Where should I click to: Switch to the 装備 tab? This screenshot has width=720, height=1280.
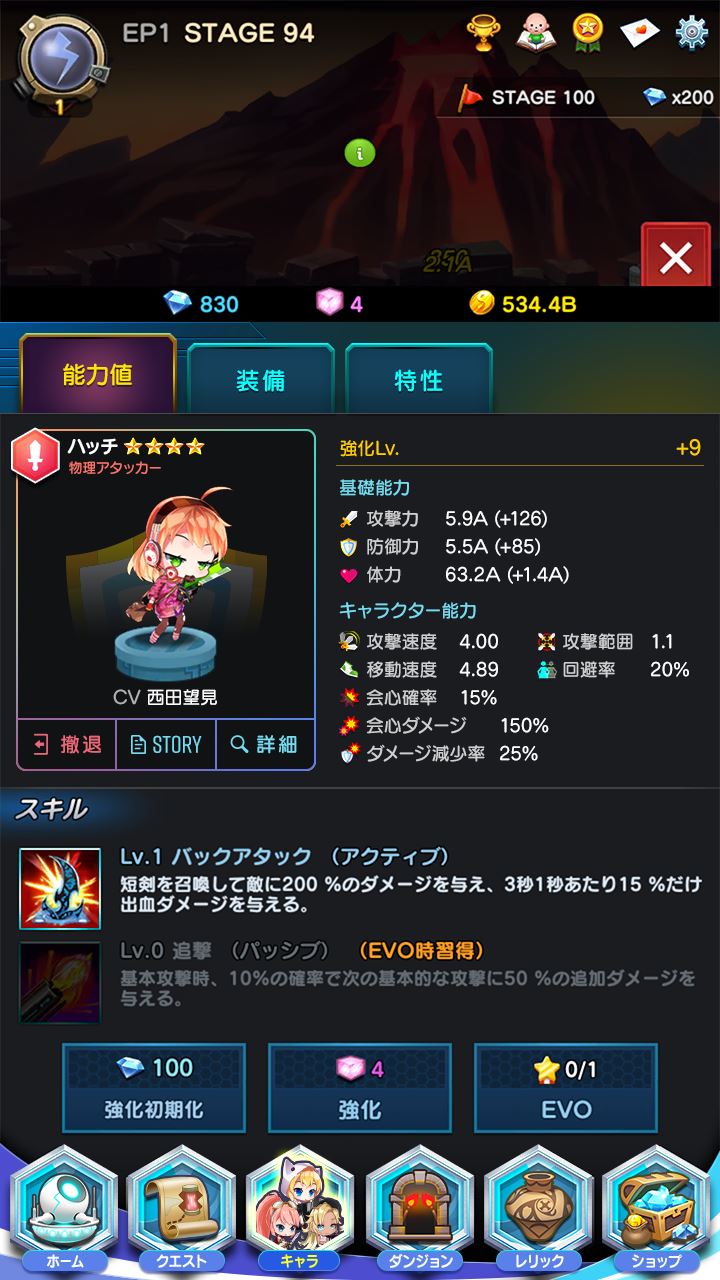pos(261,380)
